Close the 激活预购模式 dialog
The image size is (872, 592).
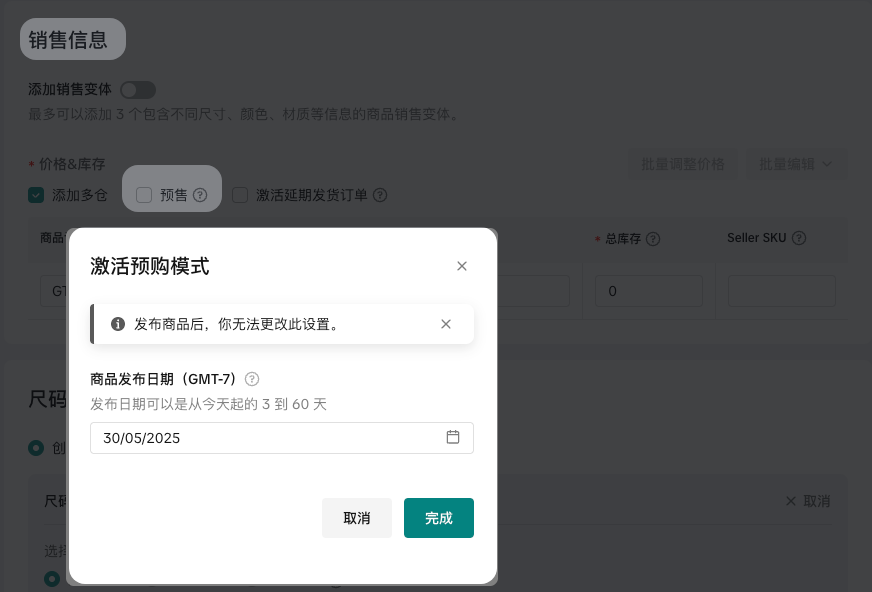click(x=461, y=266)
